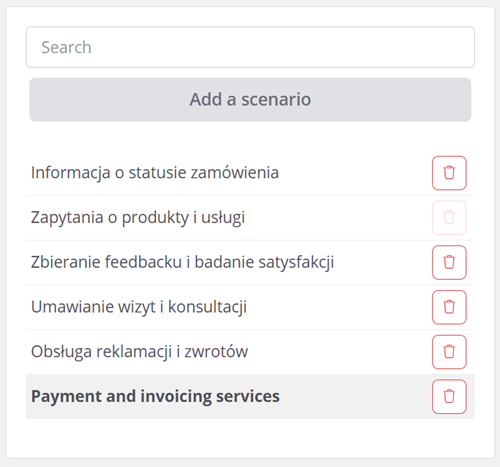Image resolution: width=500 pixels, height=467 pixels.
Task: Delete the Zbieranie feedbacku i badanie satysfakcji scenario
Action: (x=449, y=262)
